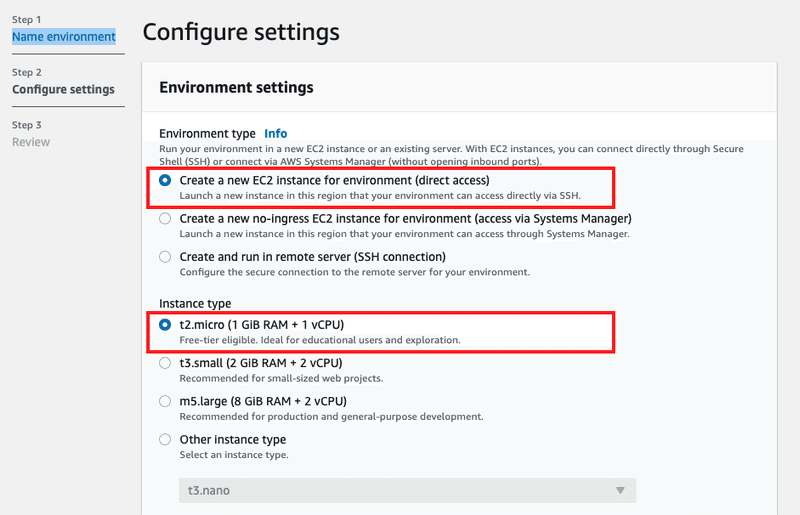Click the 'm5.large (8 GiB RAM + 2 vCPU)' label
Image resolution: width=800 pixels, height=515 pixels.
[x=261, y=401]
